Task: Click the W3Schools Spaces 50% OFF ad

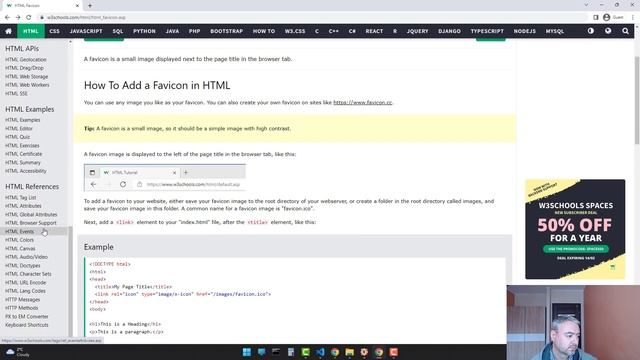Action: click(x=575, y=229)
